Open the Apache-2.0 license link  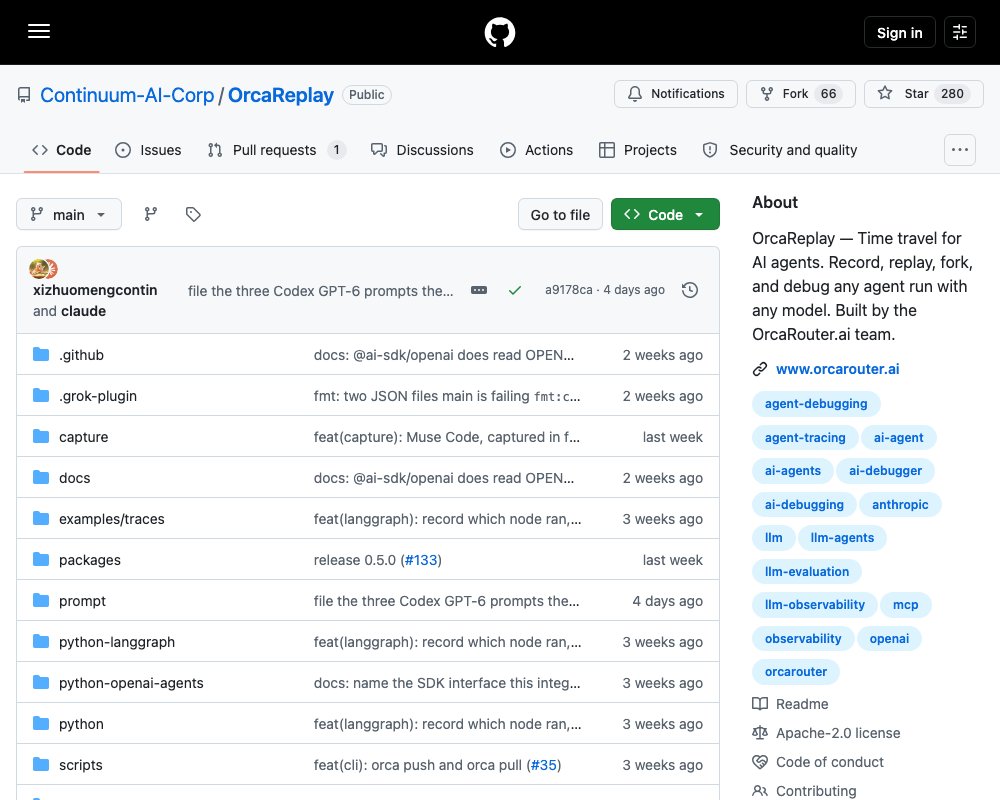[x=838, y=733]
